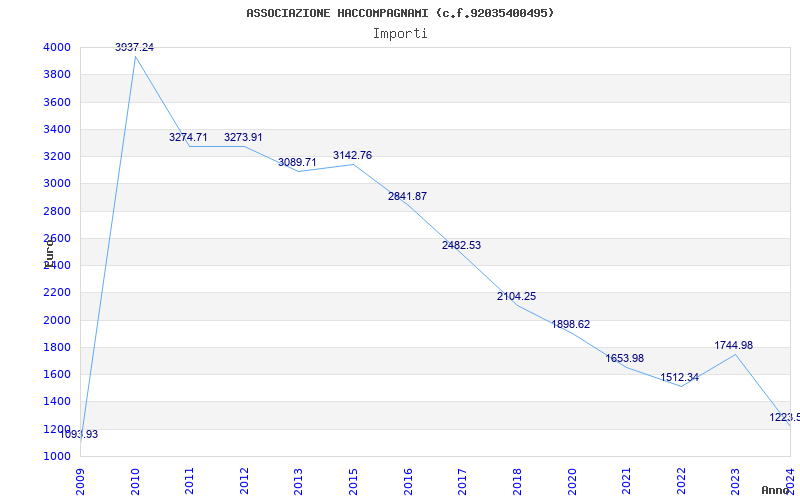Click the 2016 x-axis label
Viewport: 800px width, 500px height.
[x=408, y=482]
